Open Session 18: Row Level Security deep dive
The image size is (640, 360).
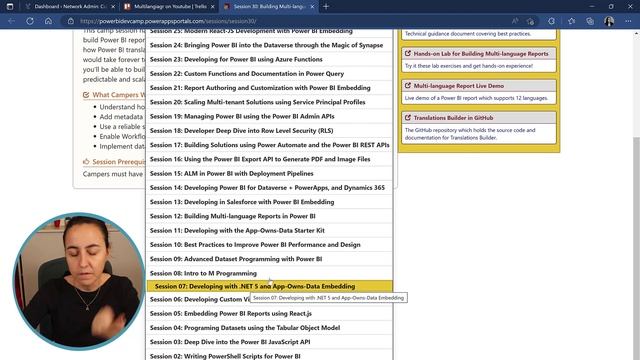[x=269, y=131]
